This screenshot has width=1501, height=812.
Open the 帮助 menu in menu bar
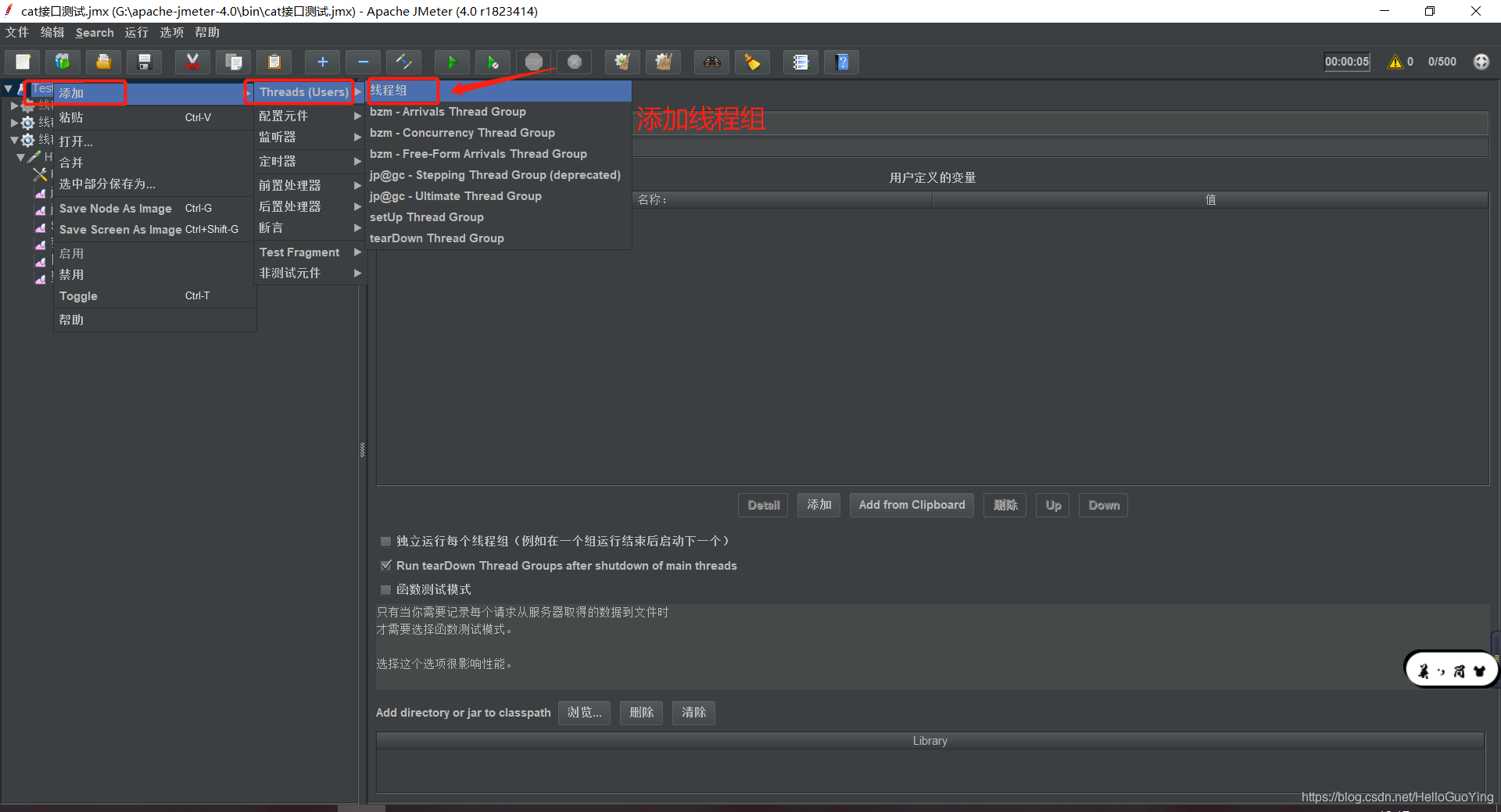point(207,32)
